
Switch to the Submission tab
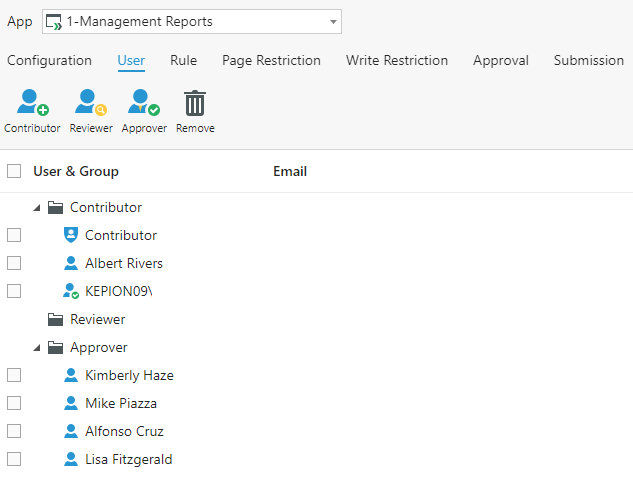589,61
